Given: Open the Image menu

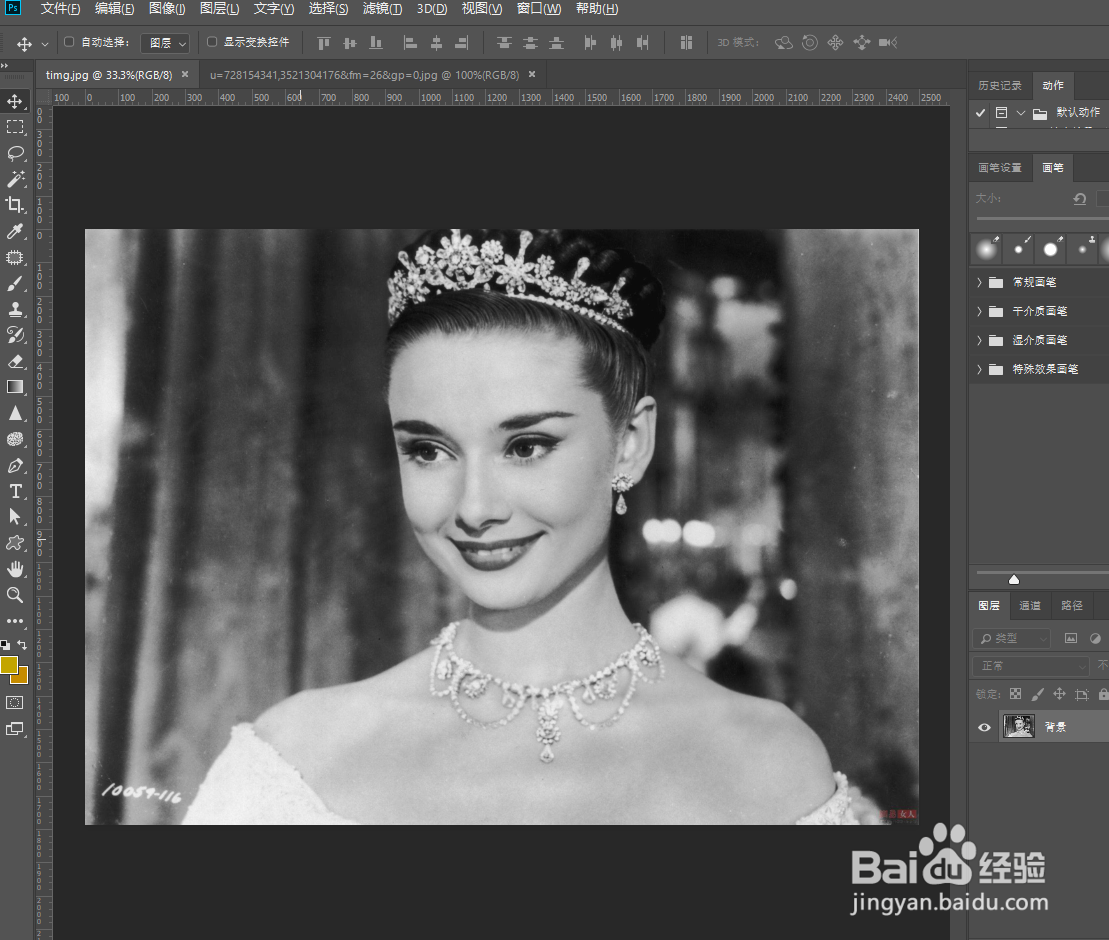Looking at the screenshot, I should point(167,8).
